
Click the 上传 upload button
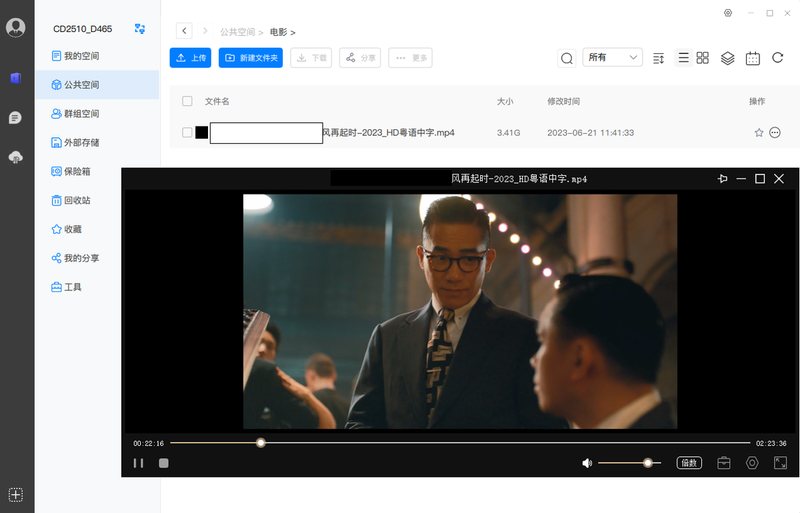190,58
